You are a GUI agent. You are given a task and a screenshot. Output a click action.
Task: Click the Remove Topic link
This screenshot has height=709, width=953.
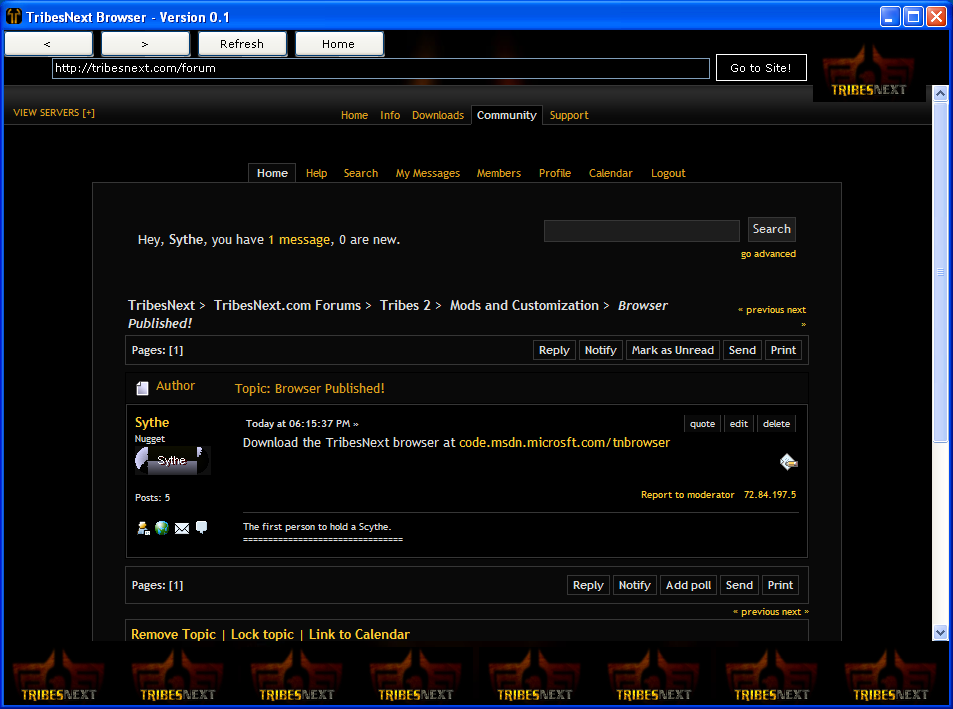click(x=173, y=634)
